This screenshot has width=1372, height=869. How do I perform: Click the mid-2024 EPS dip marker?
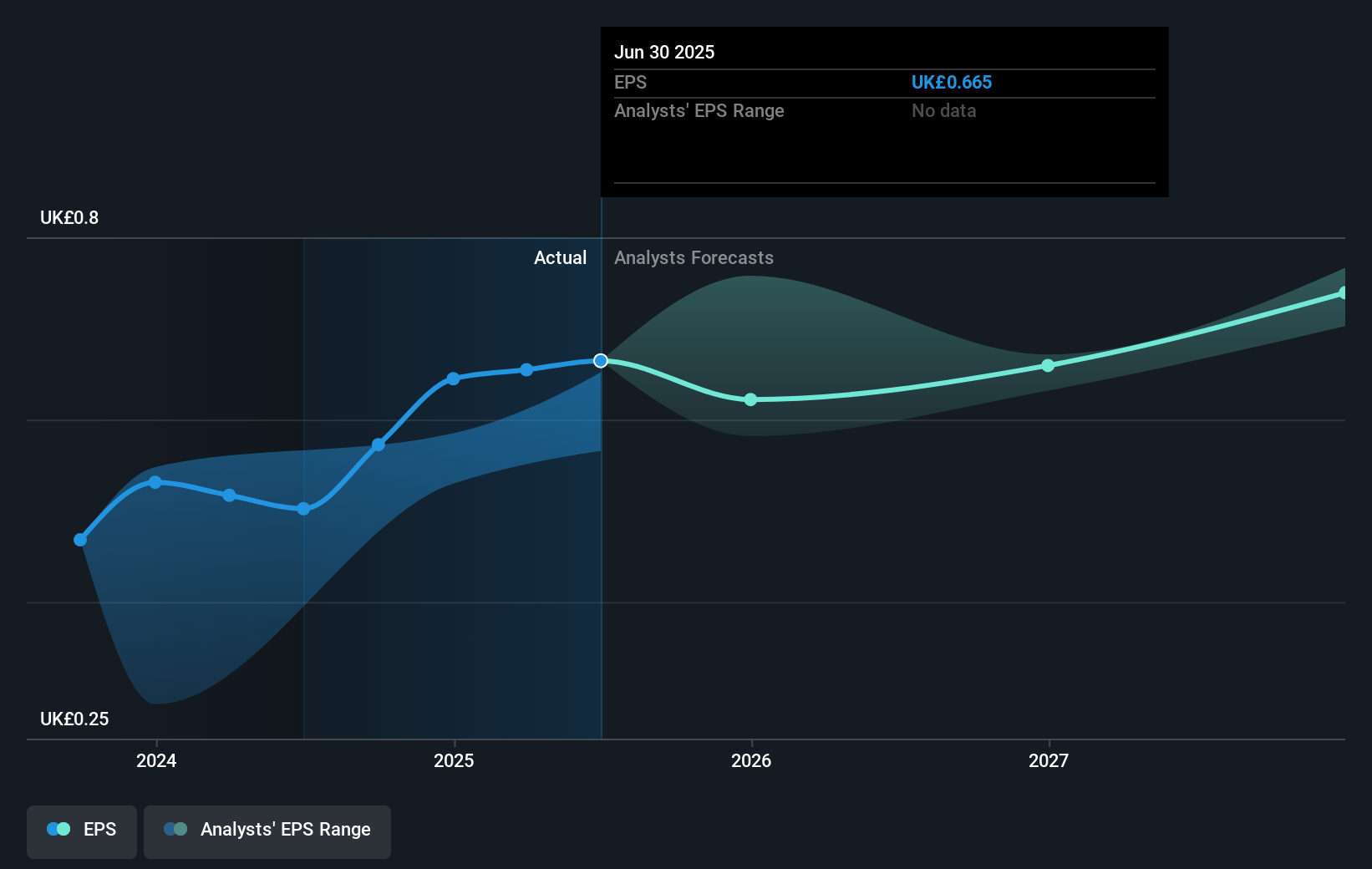point(302,508)
